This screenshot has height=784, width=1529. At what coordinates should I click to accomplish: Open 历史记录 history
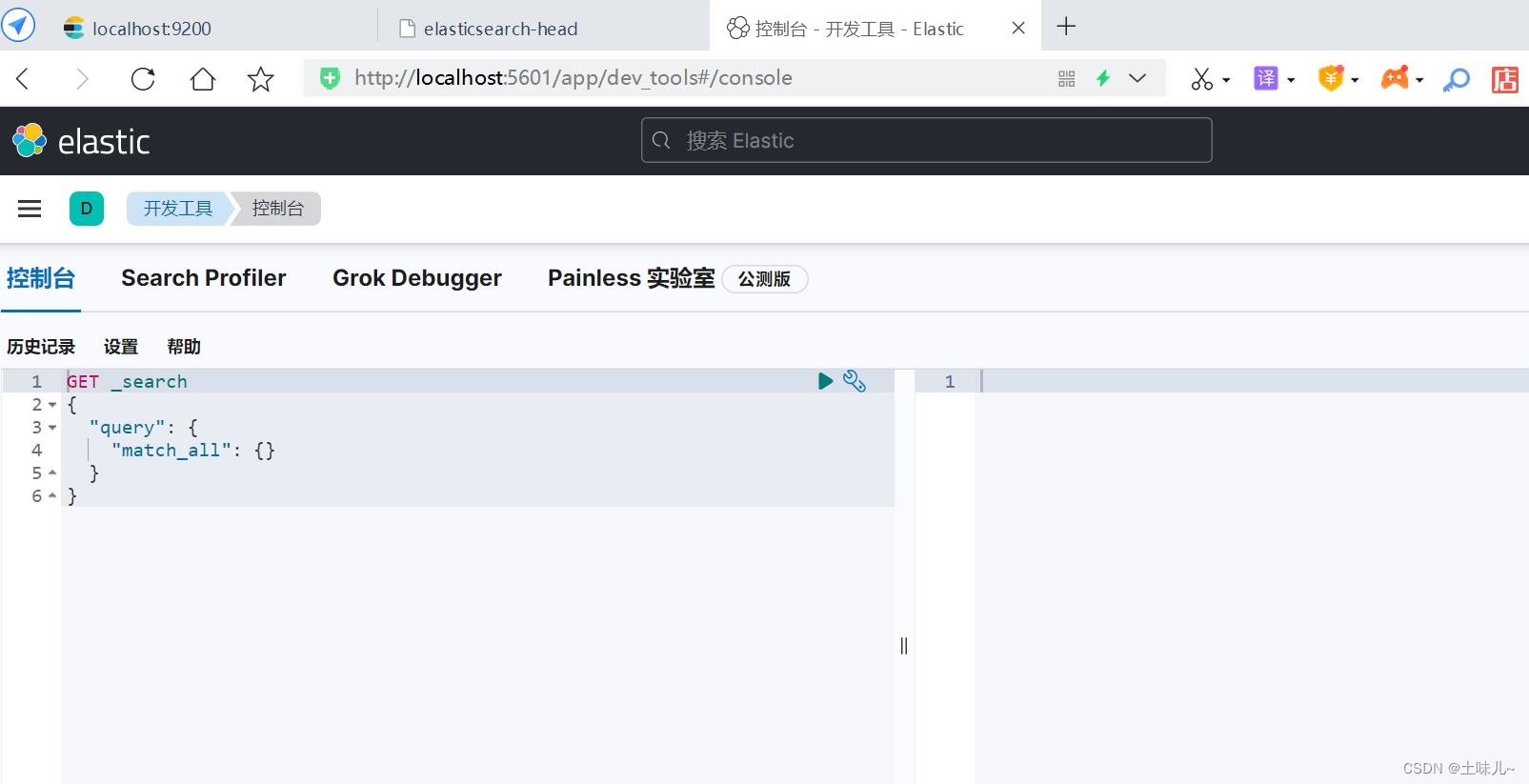pos(41,347)
